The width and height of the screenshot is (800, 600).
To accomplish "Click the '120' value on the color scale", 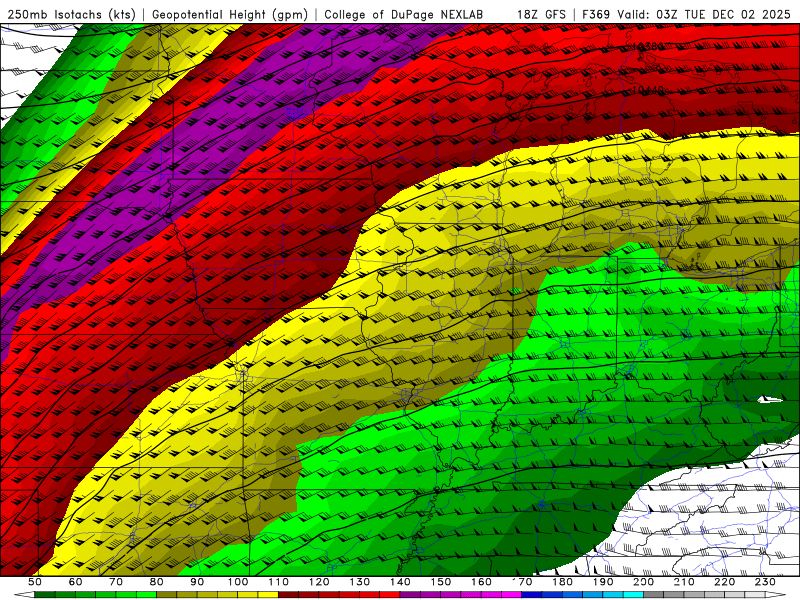I will 319,582.
